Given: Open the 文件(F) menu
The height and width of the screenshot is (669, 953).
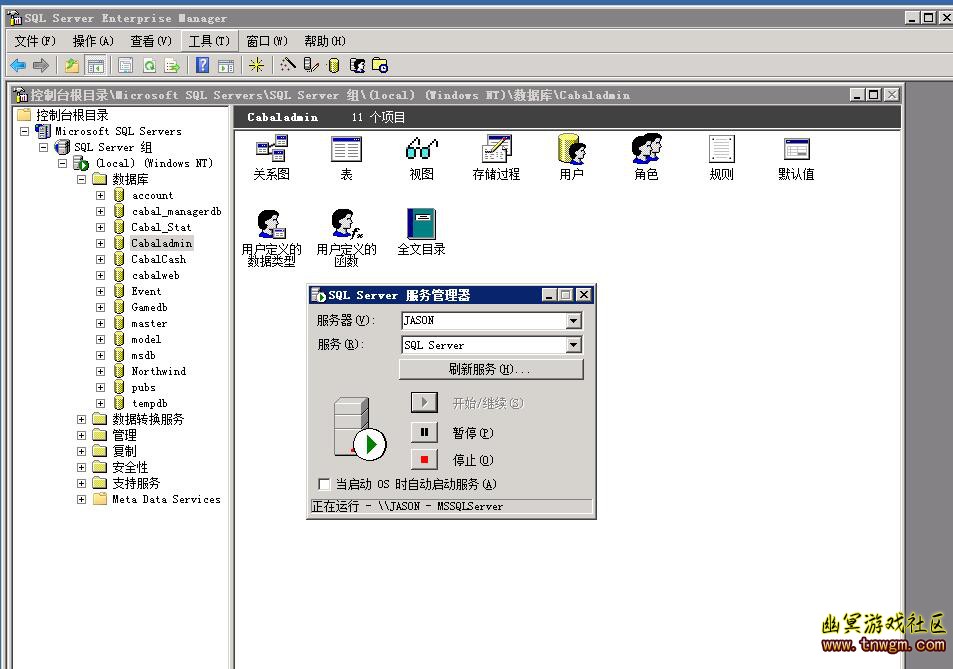Looking at the screenshot, I should click(x=35, y=41).
